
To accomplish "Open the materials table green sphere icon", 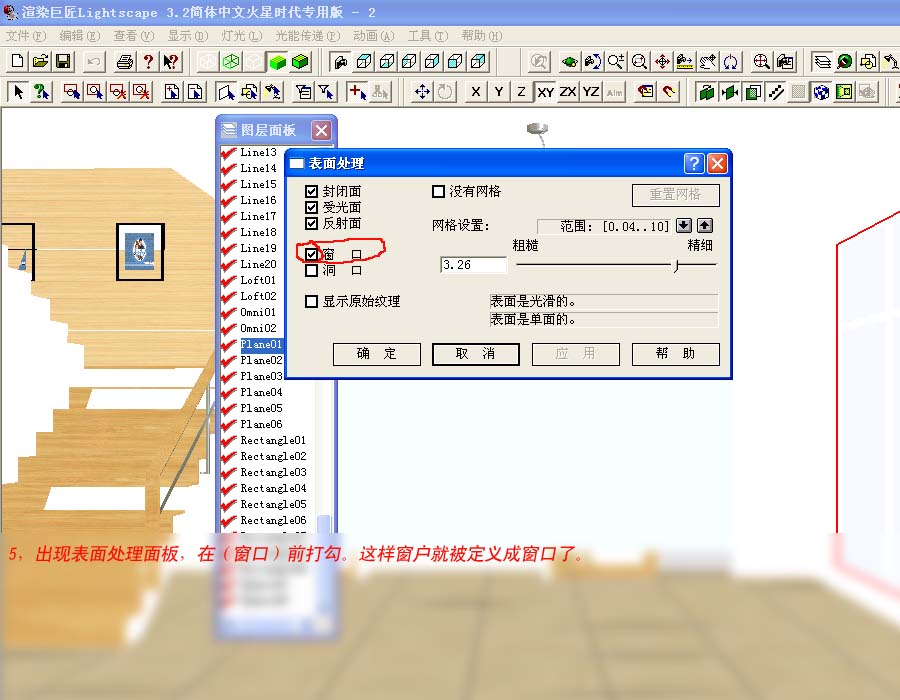I will point(844,61).
